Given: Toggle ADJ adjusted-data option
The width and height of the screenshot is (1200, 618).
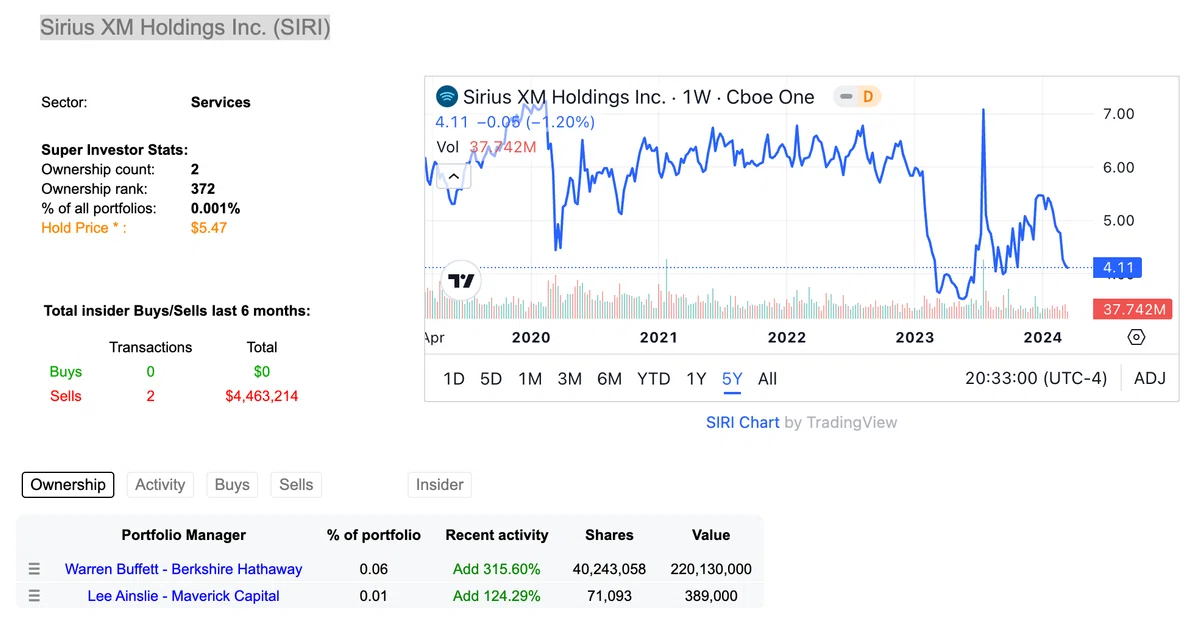Looking at the screenshot, I should point(1150,379).
